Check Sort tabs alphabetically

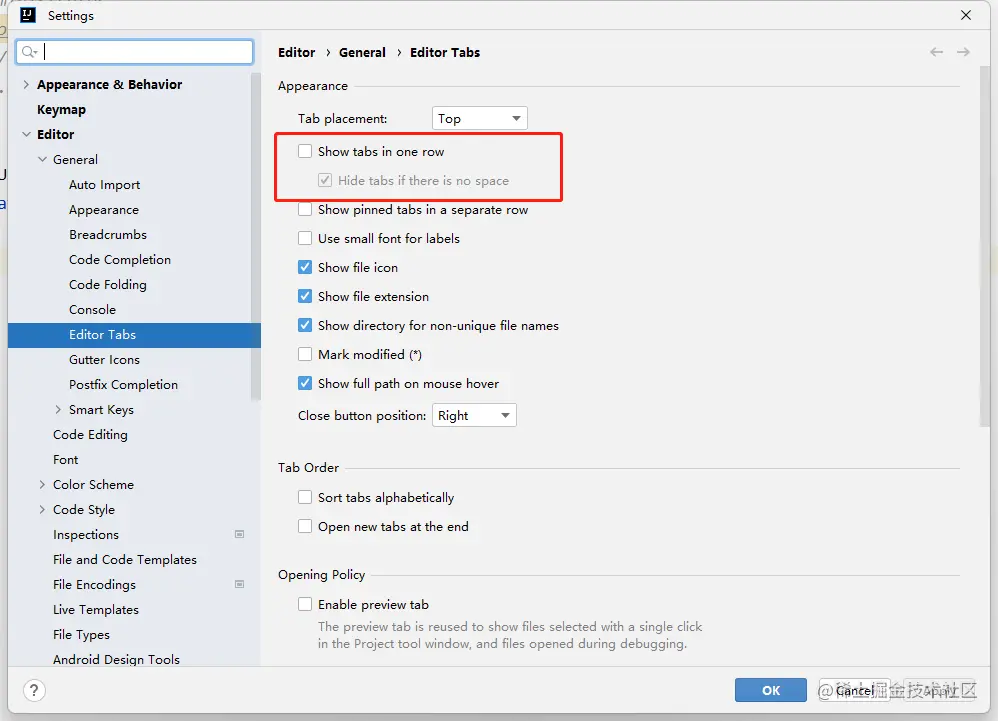pyautogui.click(x=305, y=497)
